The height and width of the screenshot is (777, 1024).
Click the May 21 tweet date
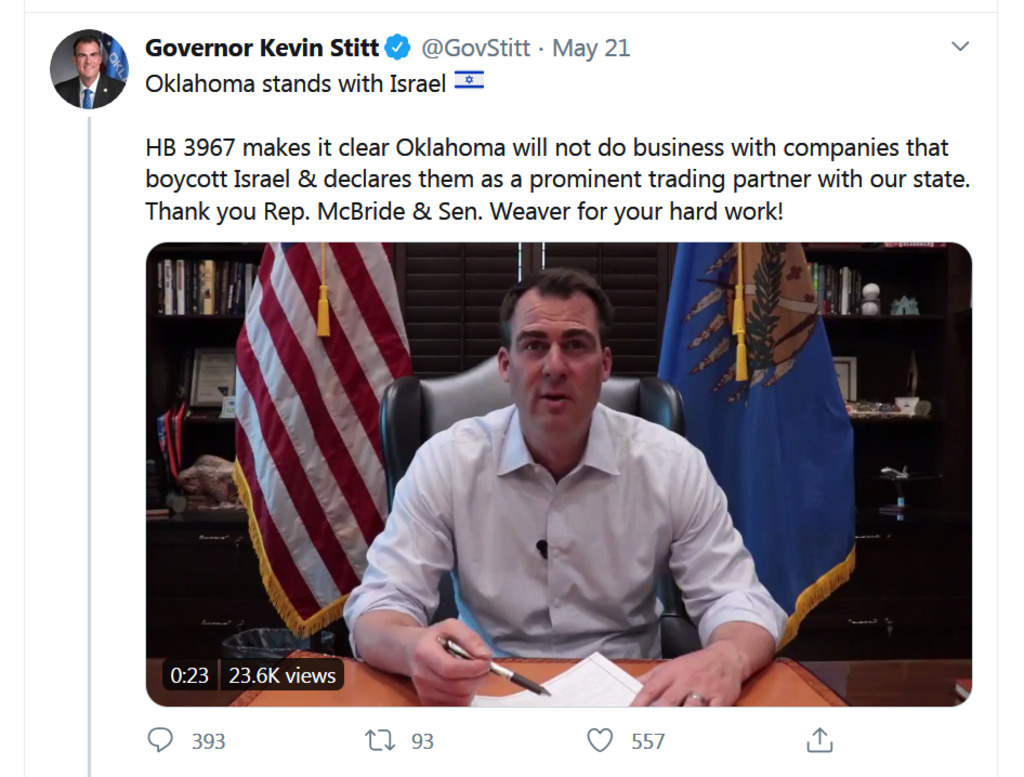591,48
